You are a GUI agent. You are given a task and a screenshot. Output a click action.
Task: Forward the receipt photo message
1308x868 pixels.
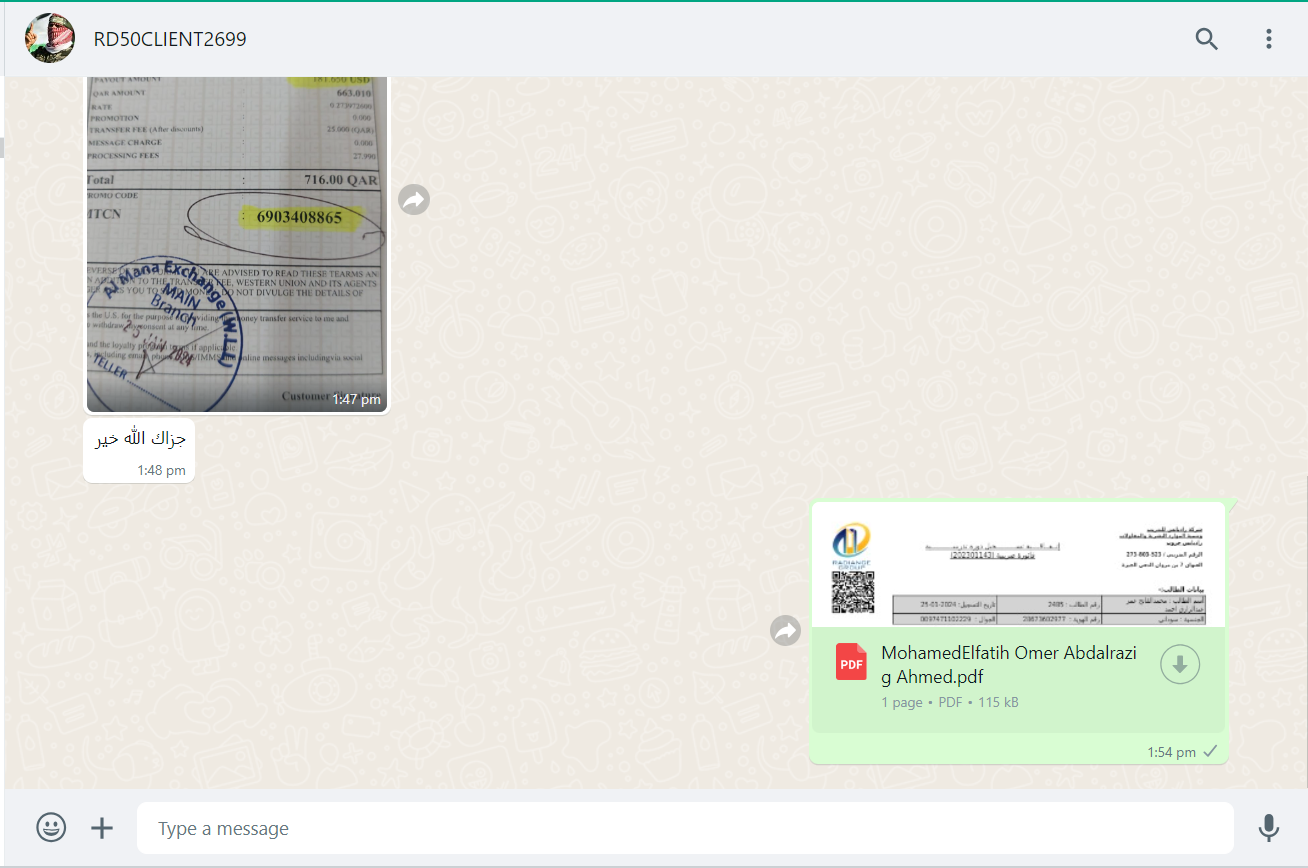click(414, 200)
